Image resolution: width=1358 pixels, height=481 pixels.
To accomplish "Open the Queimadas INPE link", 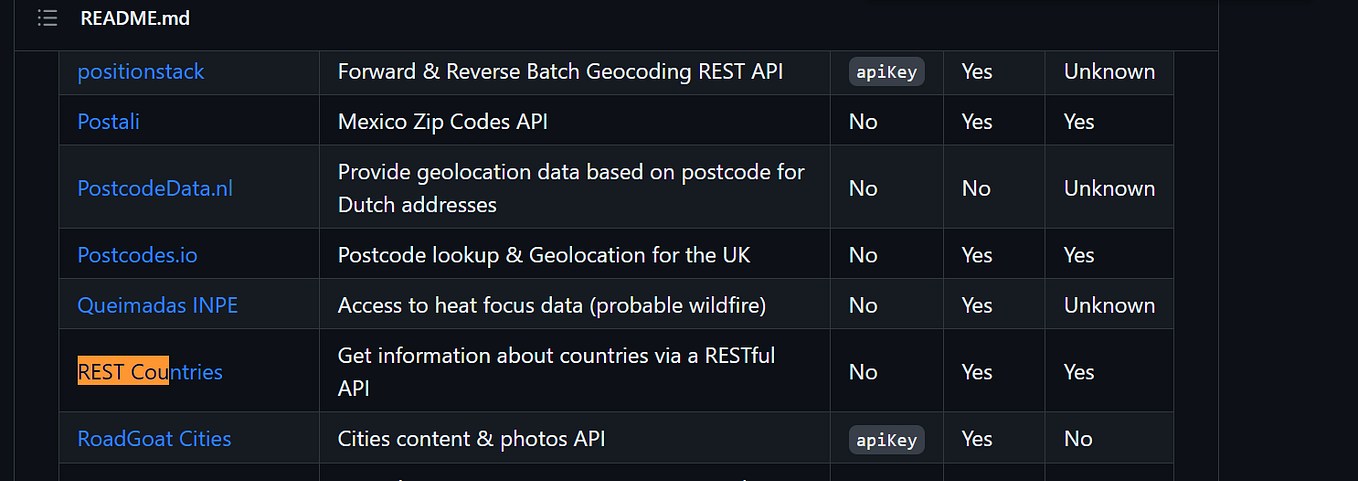I will (158, 305).
